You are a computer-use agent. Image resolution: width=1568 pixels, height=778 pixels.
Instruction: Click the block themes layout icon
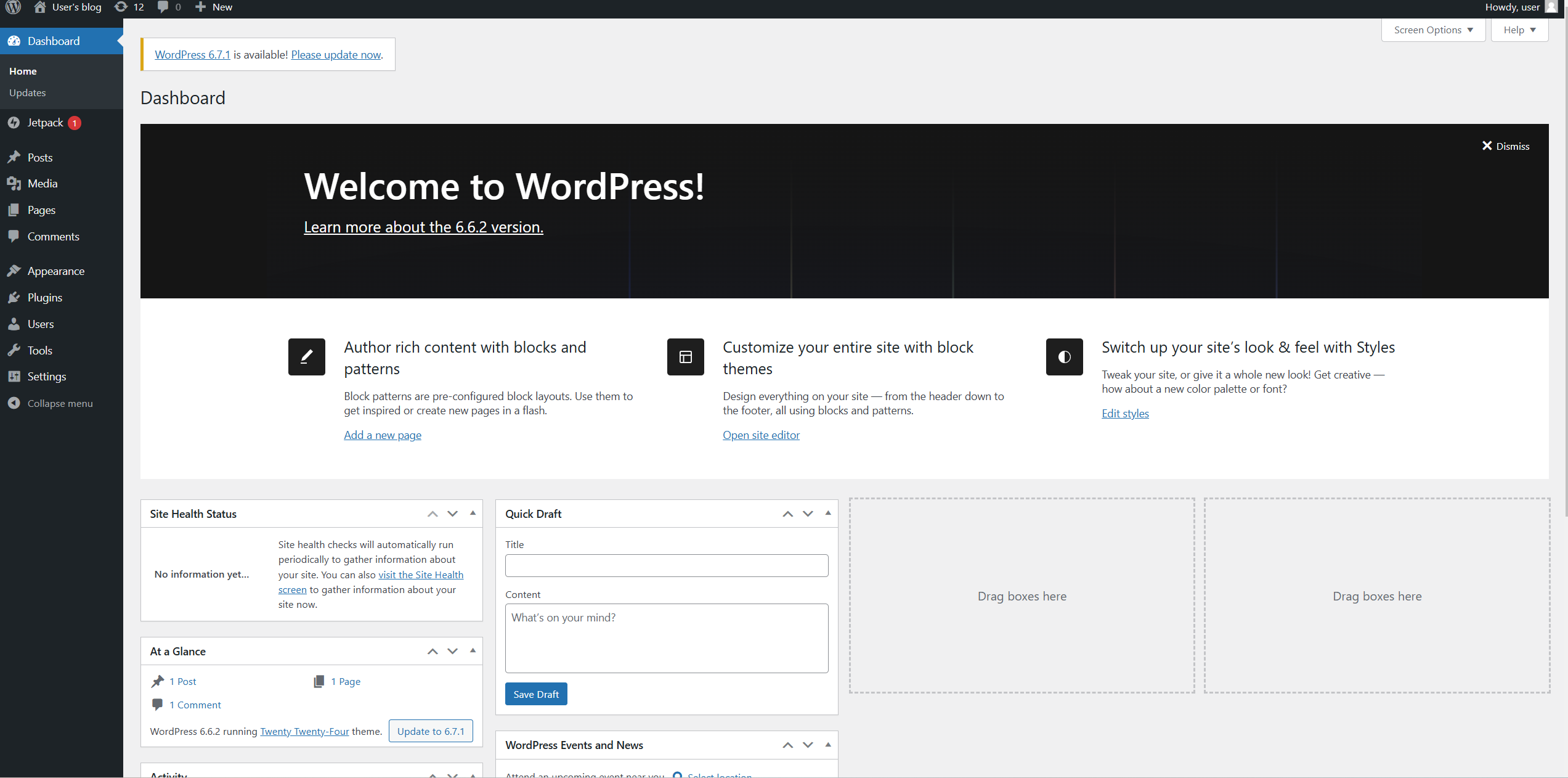click(x=685, y=357)
